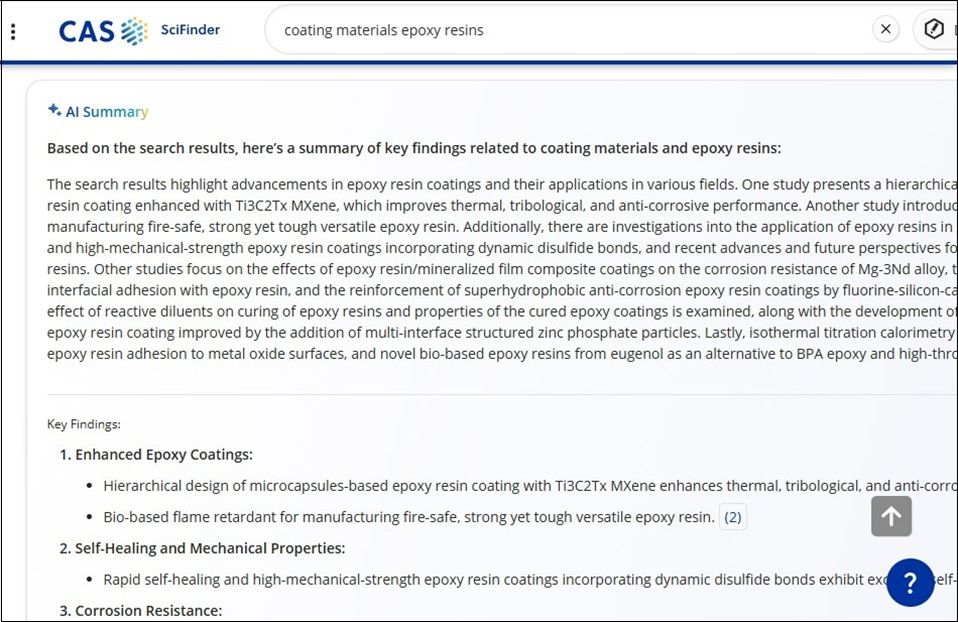The height and width of the screenshot is (622, 958).
Task: Go to SciFinder home via wordmark
Action: point(190,30)
